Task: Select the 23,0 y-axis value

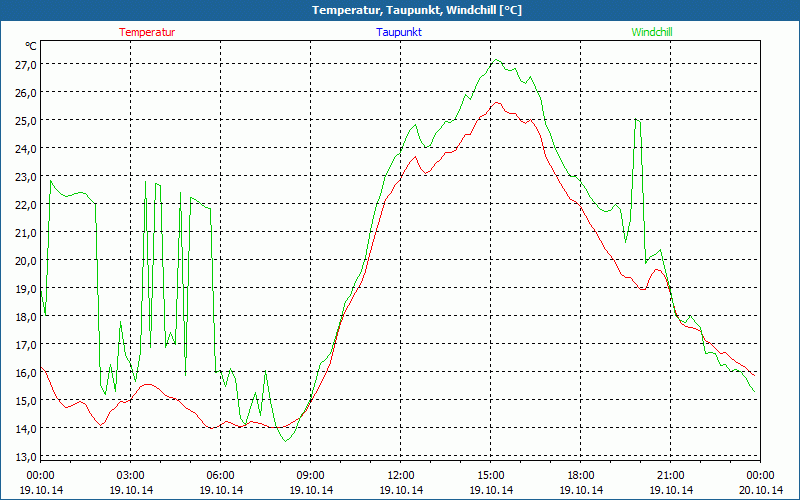Action: [26, 177]
